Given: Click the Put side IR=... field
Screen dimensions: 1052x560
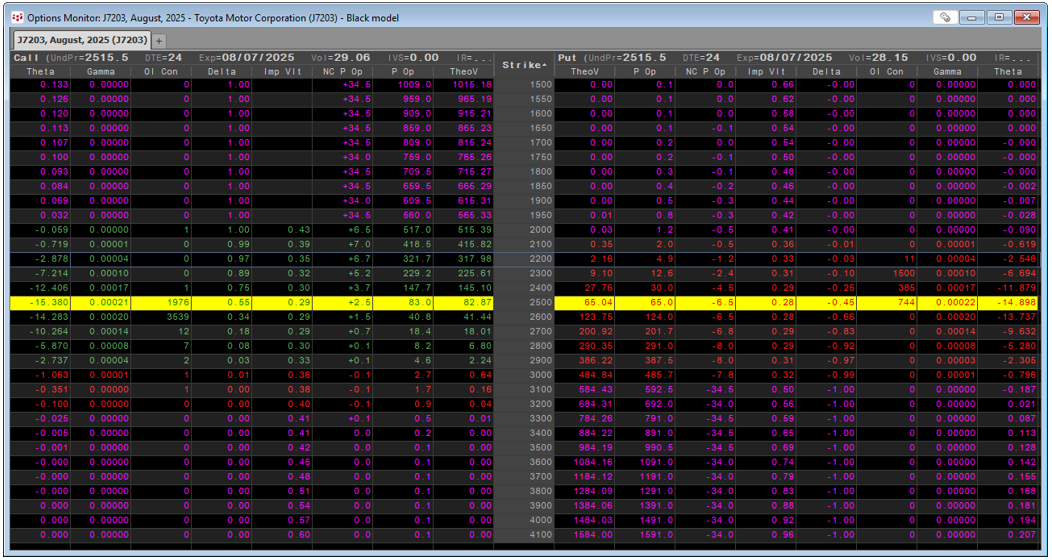Looking at the screenshot, I should pos(1013,58).
